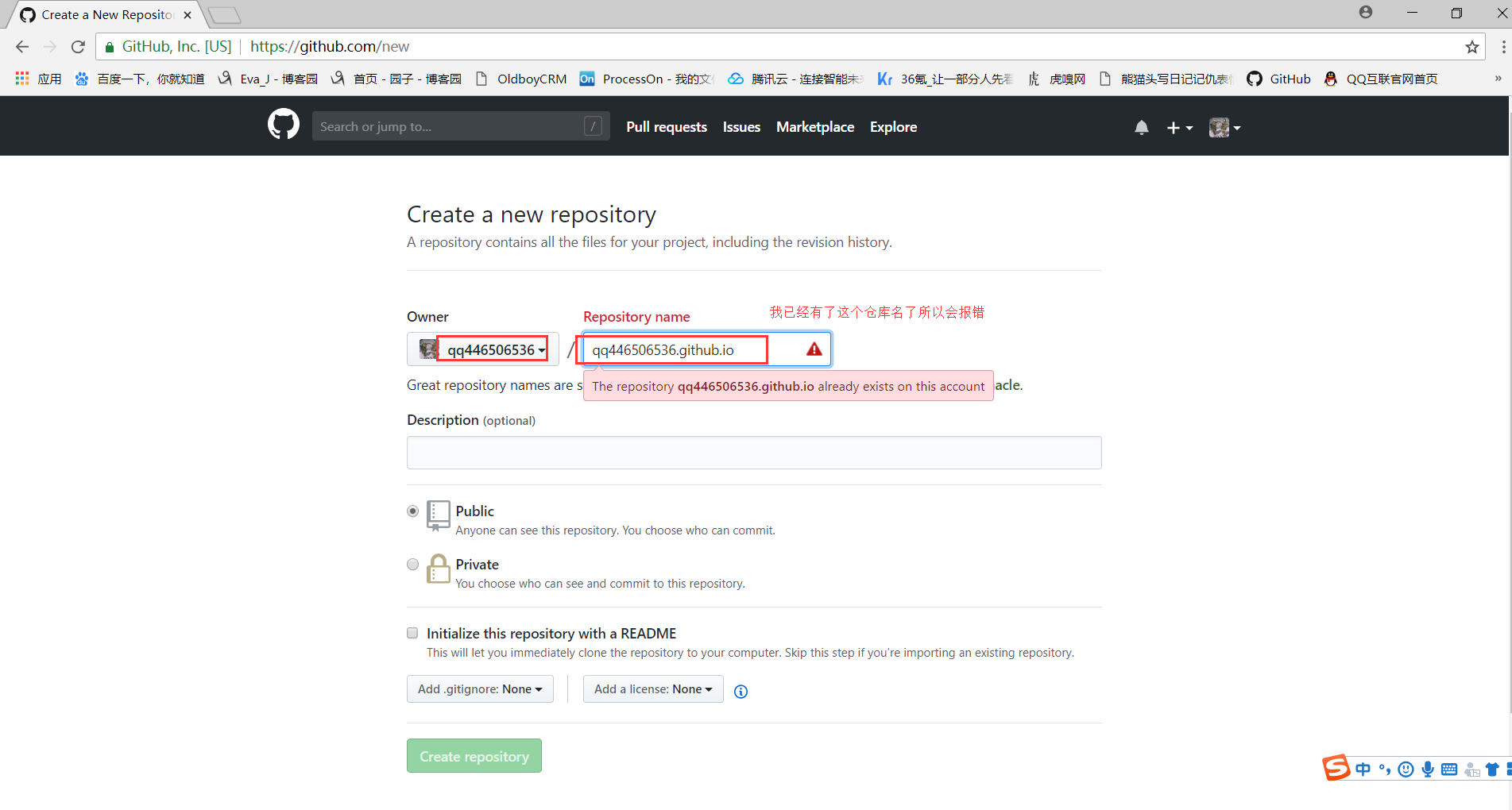This screenshot has width=1512, height=810.
Task: Toggle Sogou punctuation mode
Action: tap(1385, 769)
